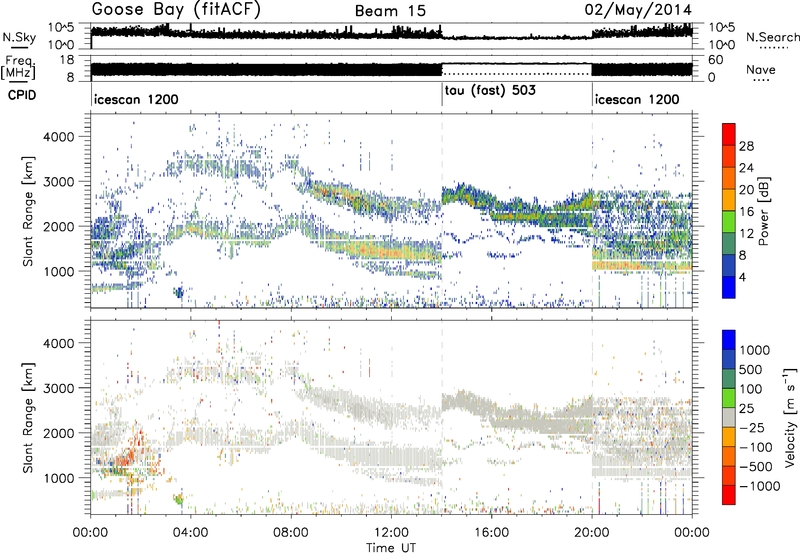
Task: Click the "500" label on the velocity color bar
Action: (751, 369)
